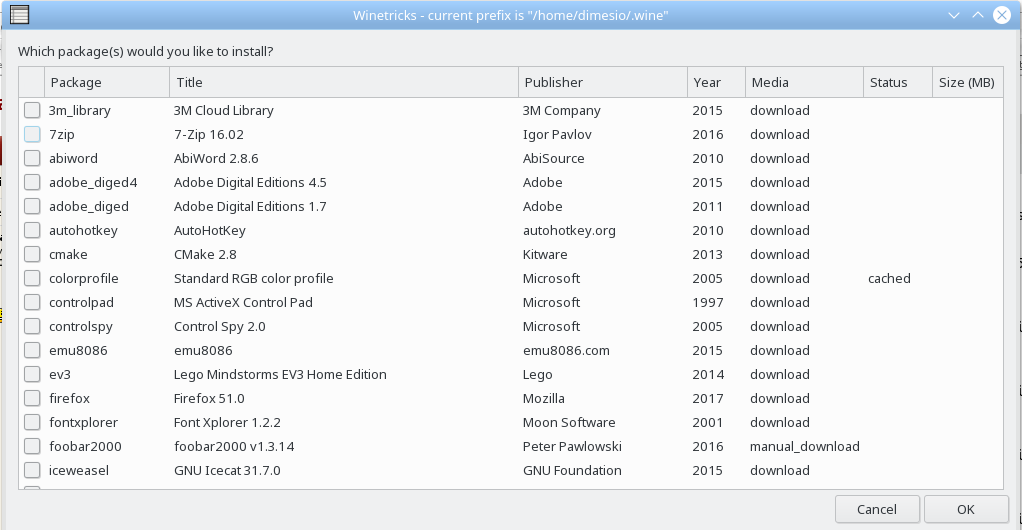1022x530 pixels.
Task: Confirm selection with the OK button
Action: pos(966,509)
